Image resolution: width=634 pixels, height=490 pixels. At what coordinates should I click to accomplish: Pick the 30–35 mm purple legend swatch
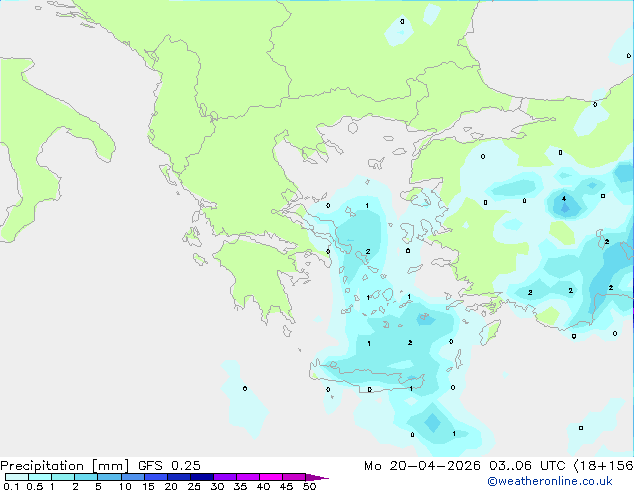pyautogui.click(x=225, y=477)
